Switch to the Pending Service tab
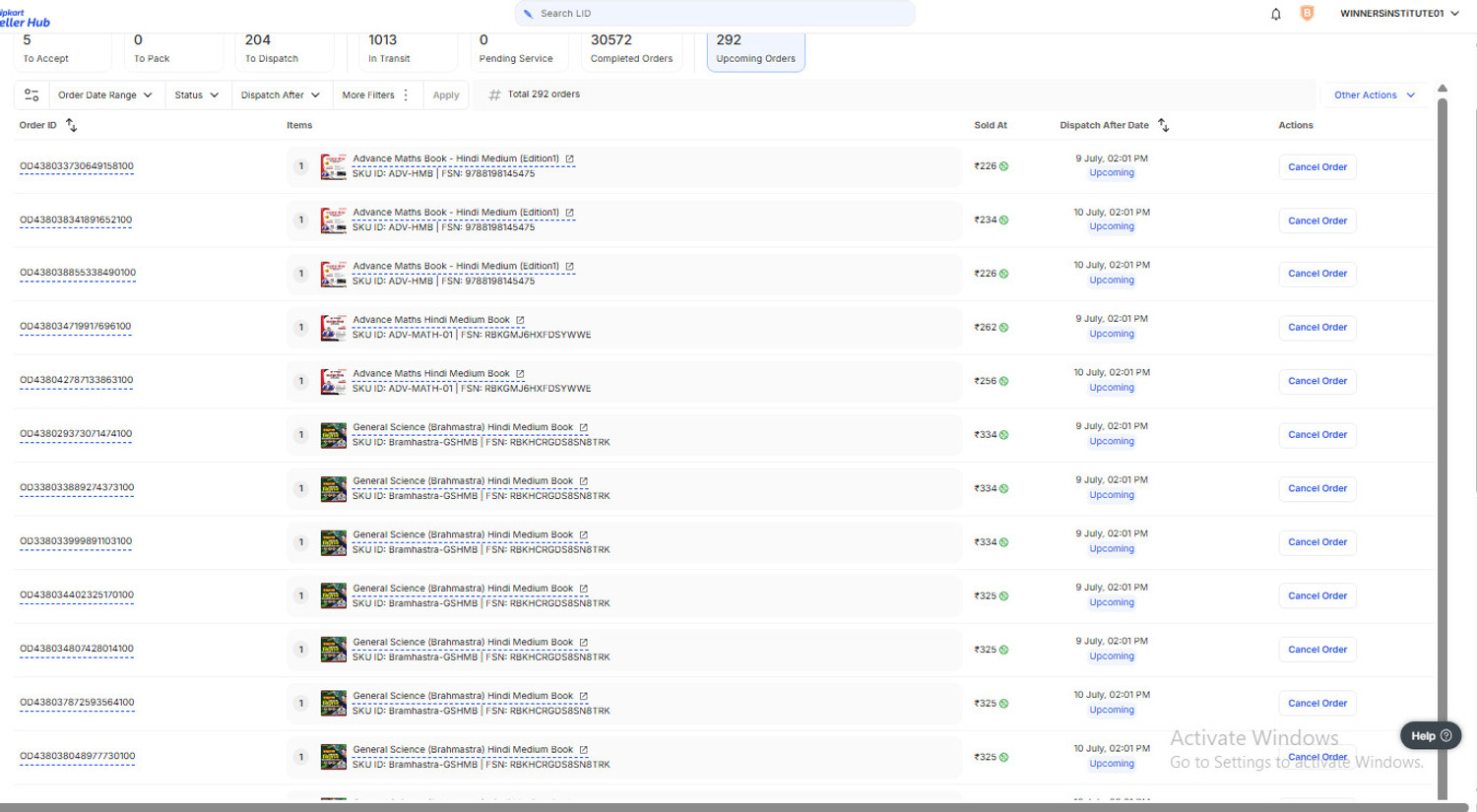1477x812 pixels. click(520, 49)
